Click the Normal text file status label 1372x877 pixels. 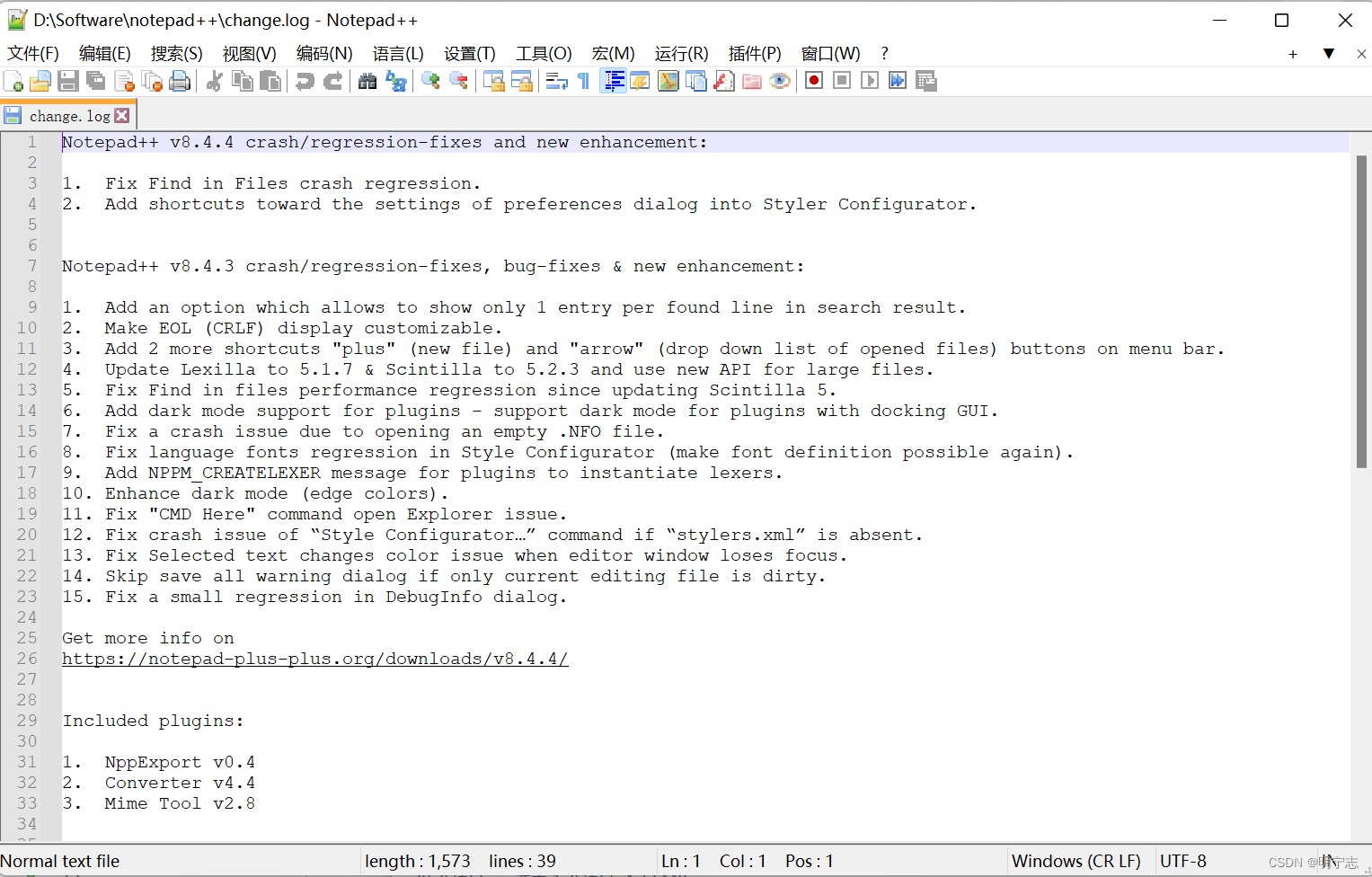(x=60, y=861)
